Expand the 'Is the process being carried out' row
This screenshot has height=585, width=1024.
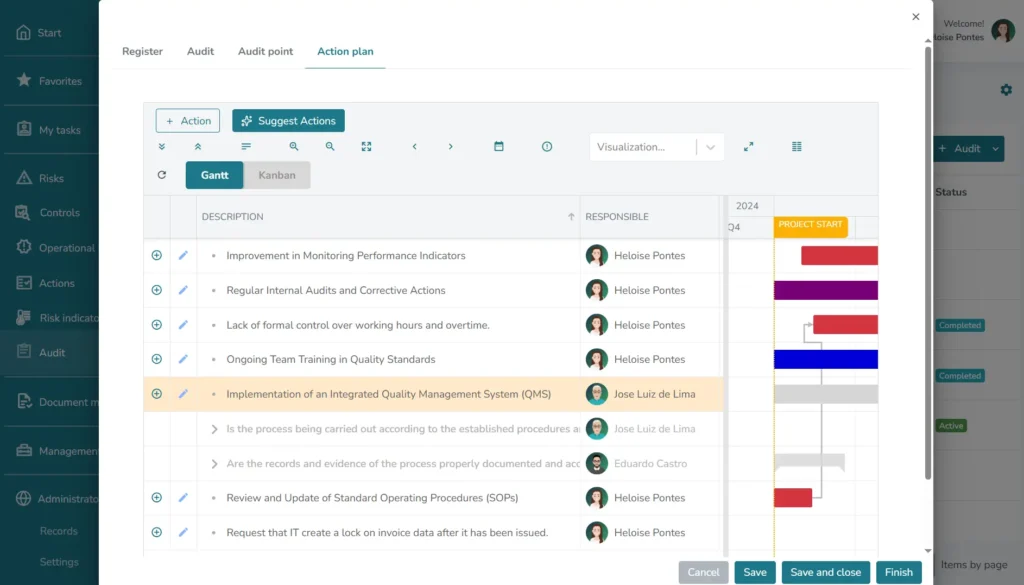point(214,429)
